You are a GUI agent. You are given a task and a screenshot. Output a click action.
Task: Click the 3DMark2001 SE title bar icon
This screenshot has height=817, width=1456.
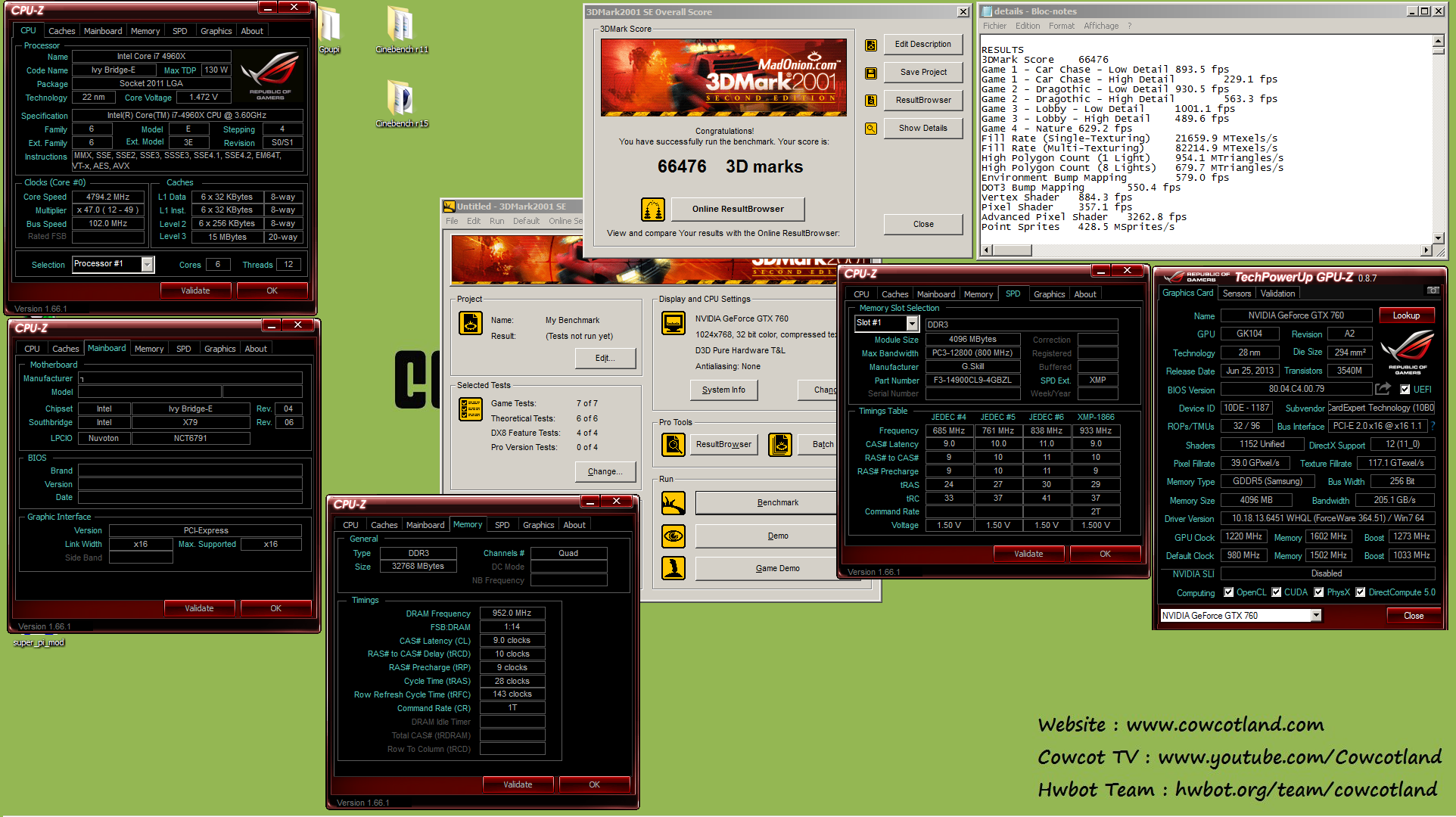pos(450,207)
